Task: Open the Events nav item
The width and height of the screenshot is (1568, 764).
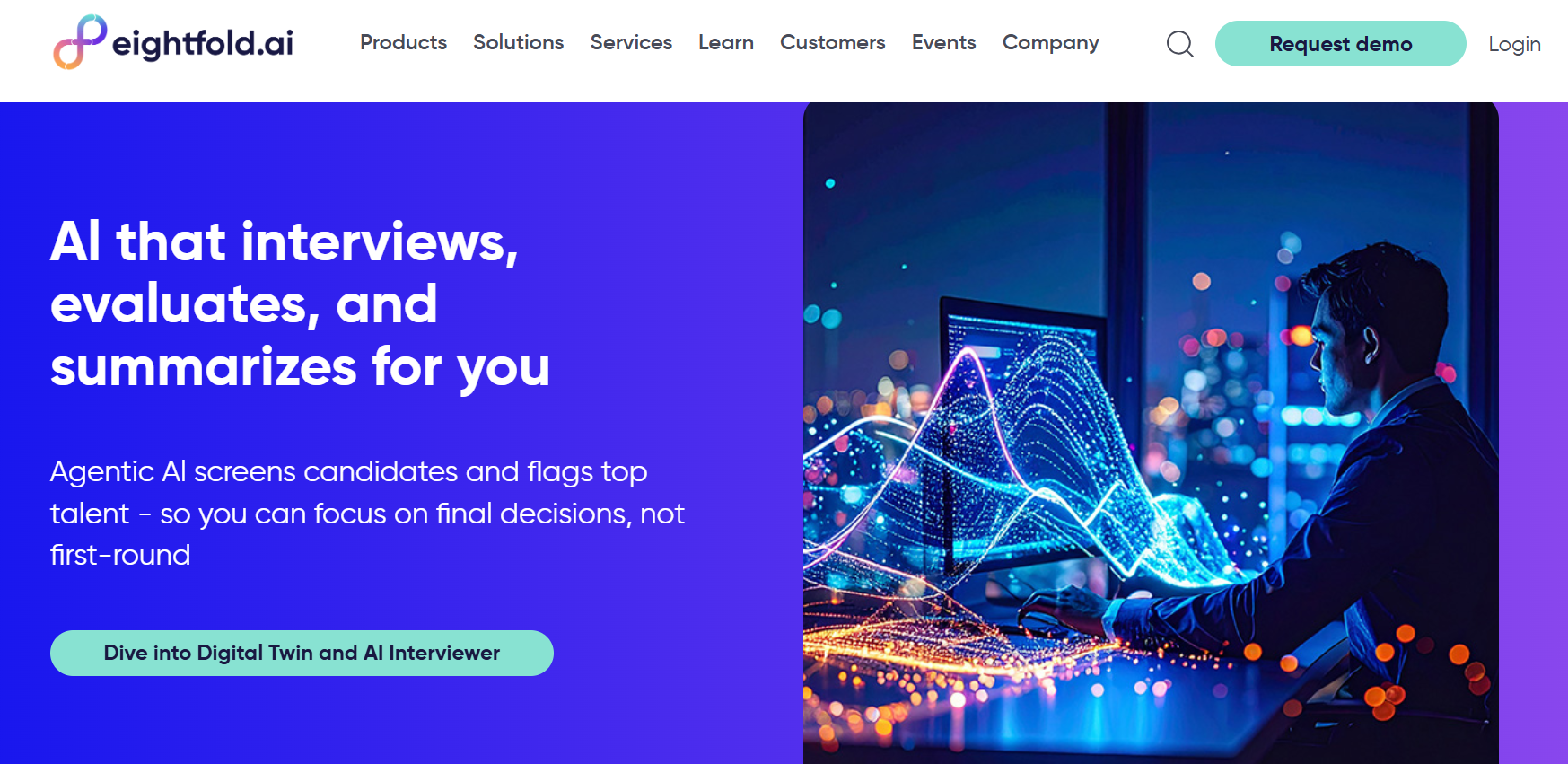Action: [943, 42]
